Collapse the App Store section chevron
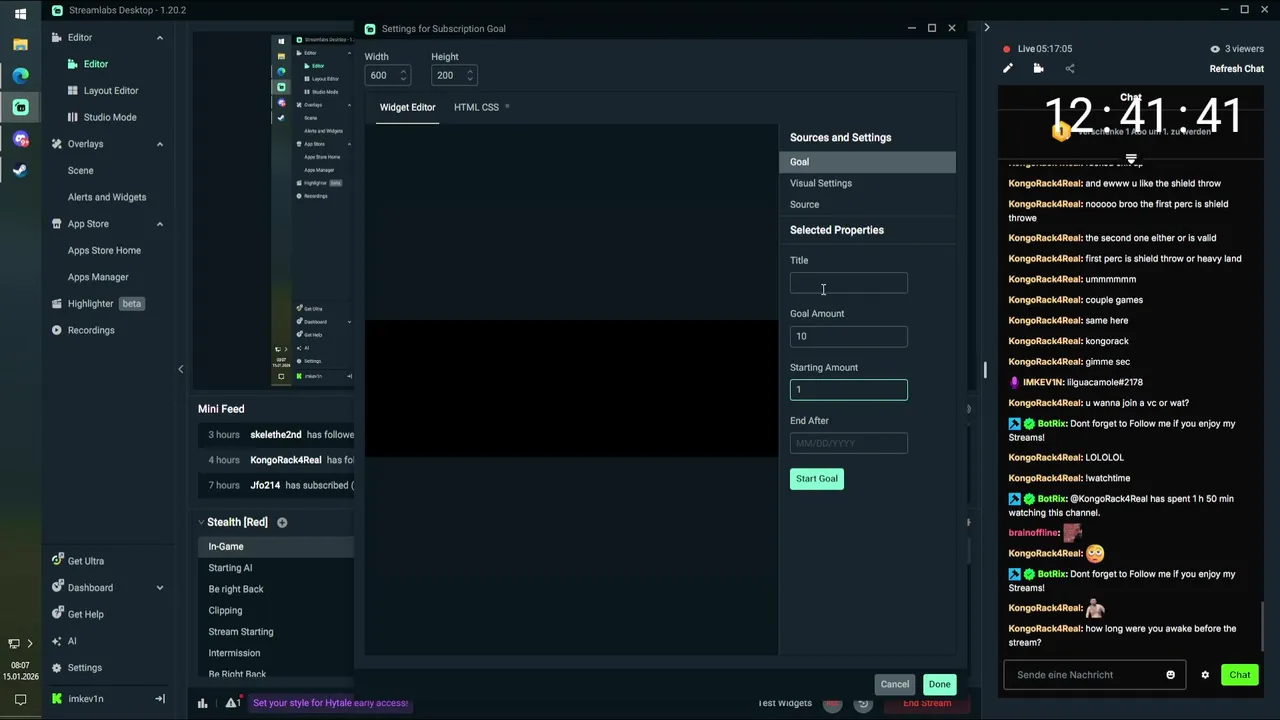This screenshot has height=720, width=1280. point(160,224)
